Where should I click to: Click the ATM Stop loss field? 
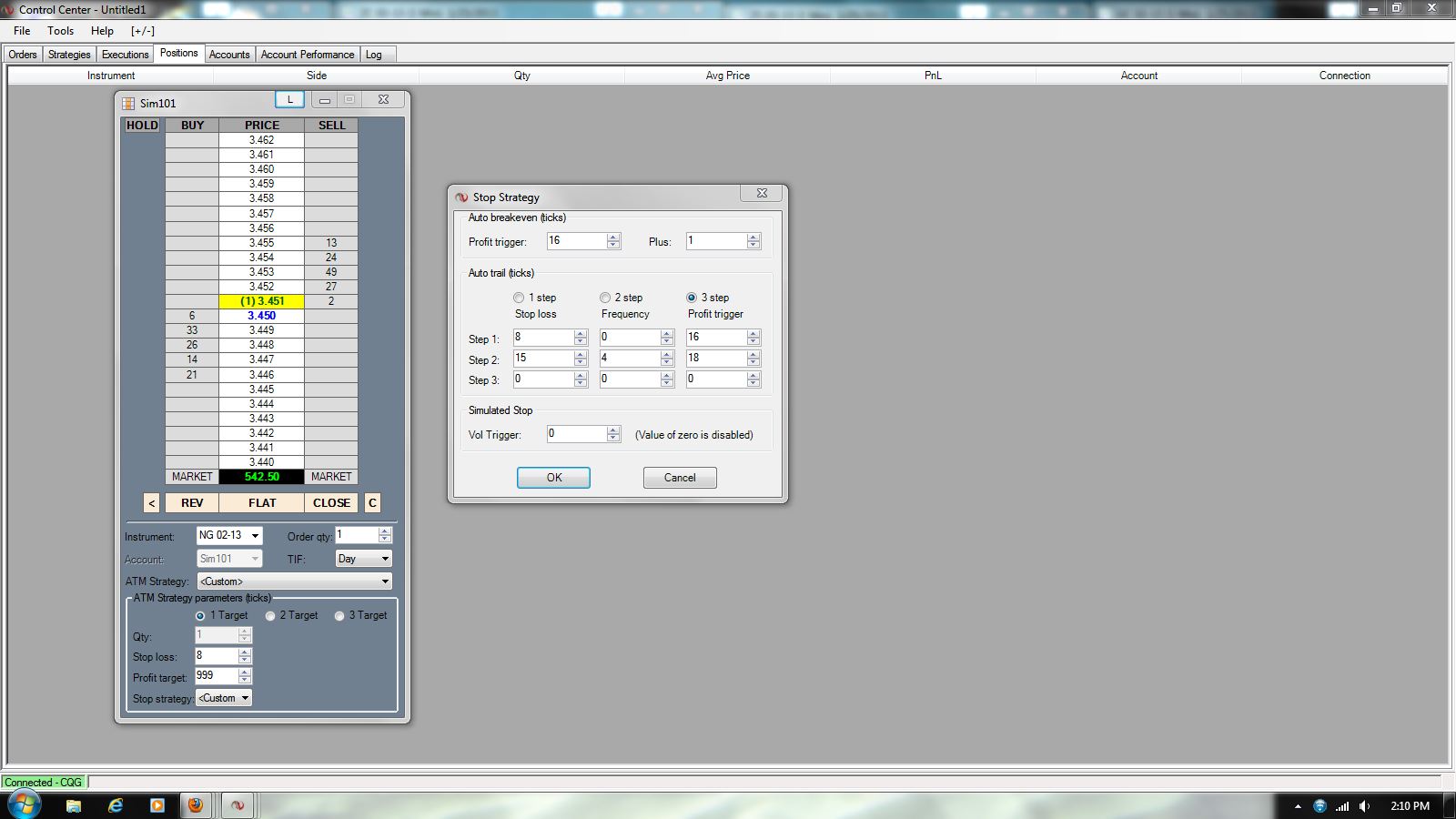[217, 655]
